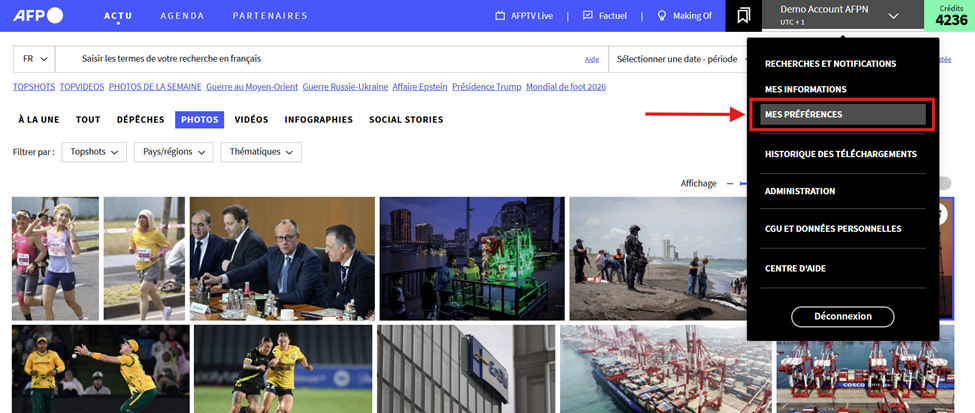Click the AFP logo
975x413 pixels.
(38, 15)
